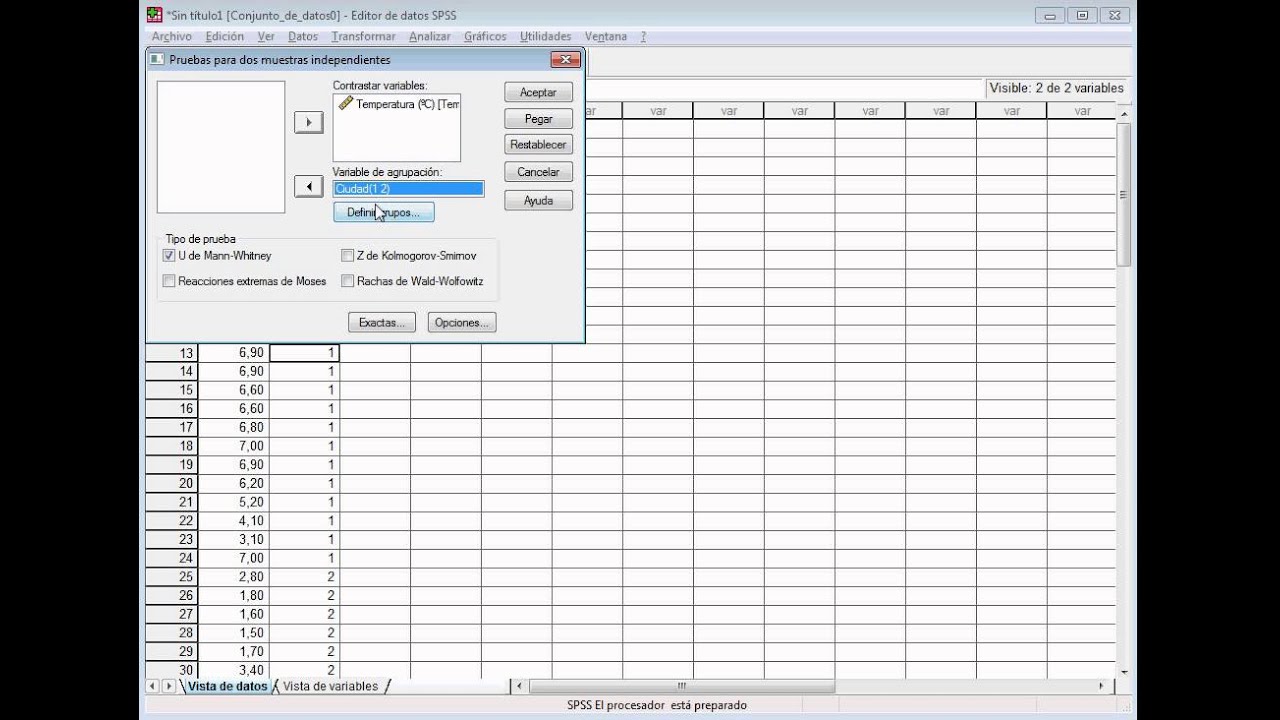This screenshot has height=720, width=1280.
Task: Close the Pruebas para dos muestras dialog
Action: pos(565,59)
